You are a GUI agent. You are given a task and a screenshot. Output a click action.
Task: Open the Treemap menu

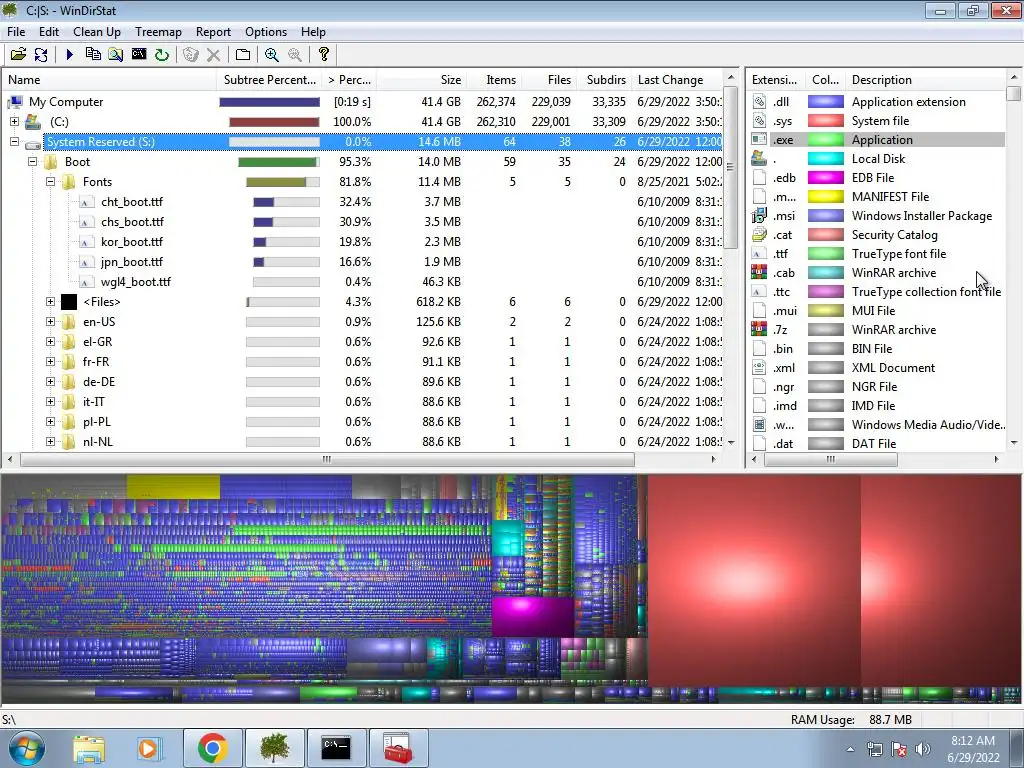point(158,31)
